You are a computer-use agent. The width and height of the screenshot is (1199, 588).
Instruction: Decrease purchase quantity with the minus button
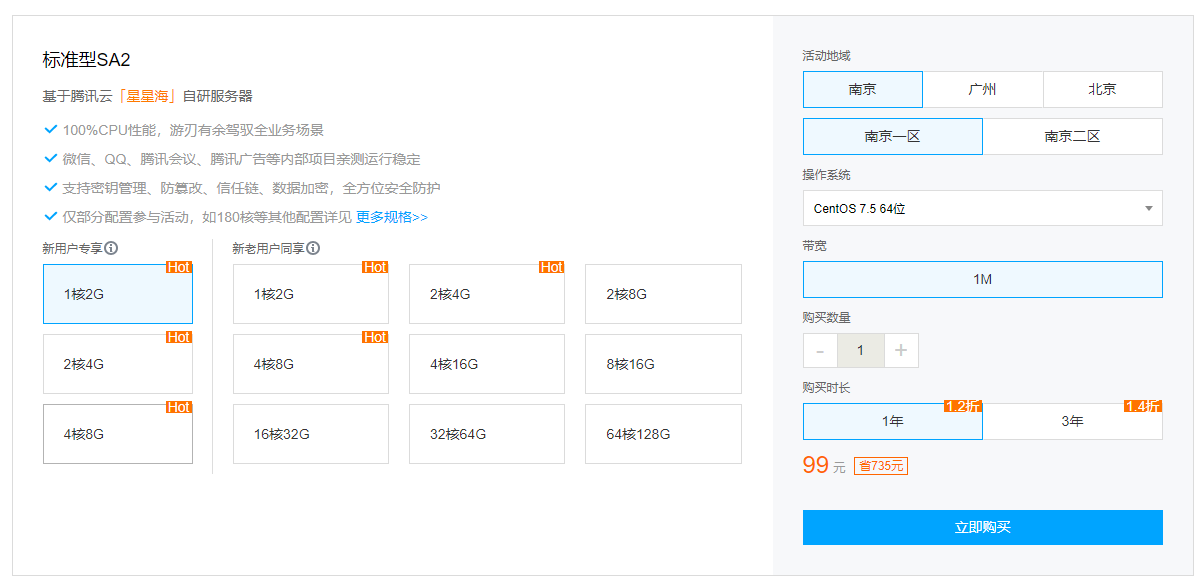click(x=820, y=351)
